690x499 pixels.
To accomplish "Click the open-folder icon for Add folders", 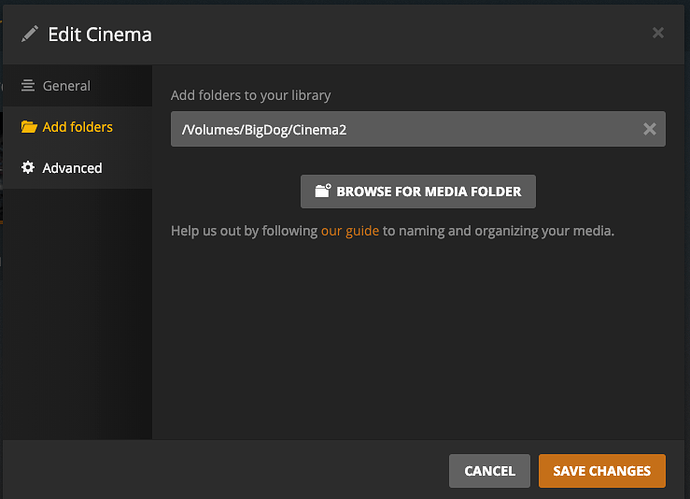I will [x=28, y=127].
